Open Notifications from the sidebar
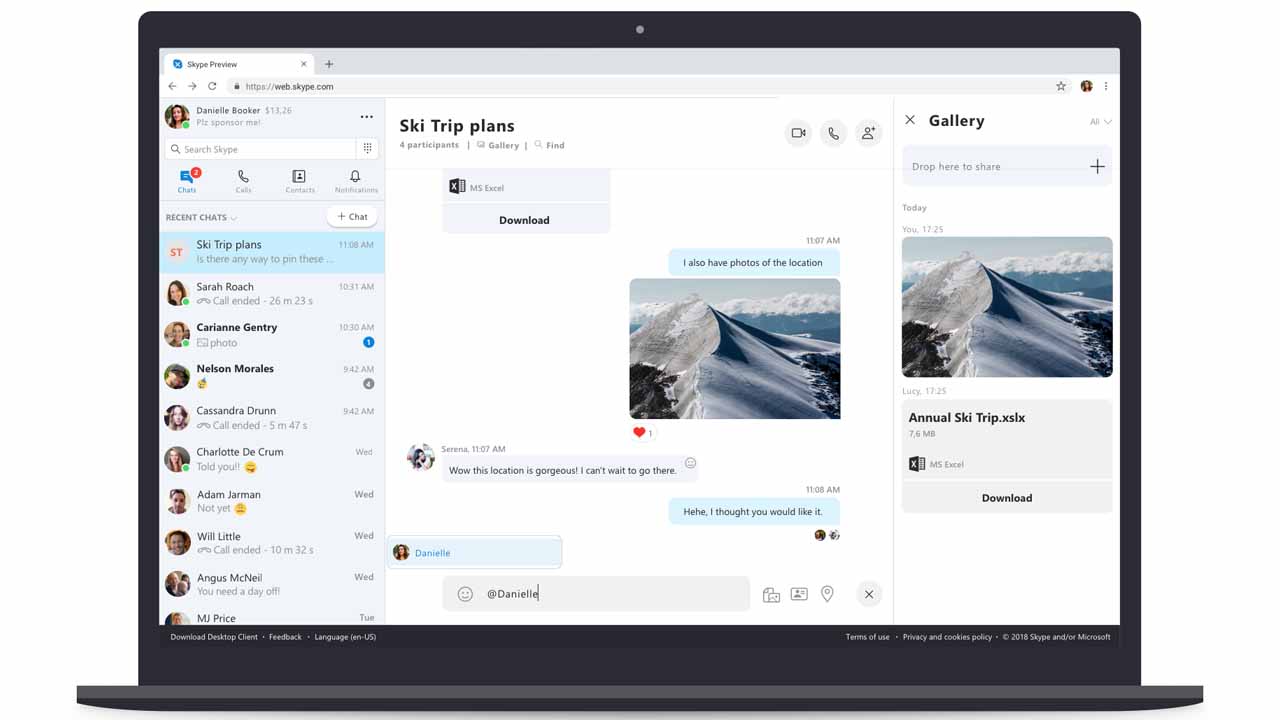The height and width of the screenshot is (720, 1280). click(355, 180)
